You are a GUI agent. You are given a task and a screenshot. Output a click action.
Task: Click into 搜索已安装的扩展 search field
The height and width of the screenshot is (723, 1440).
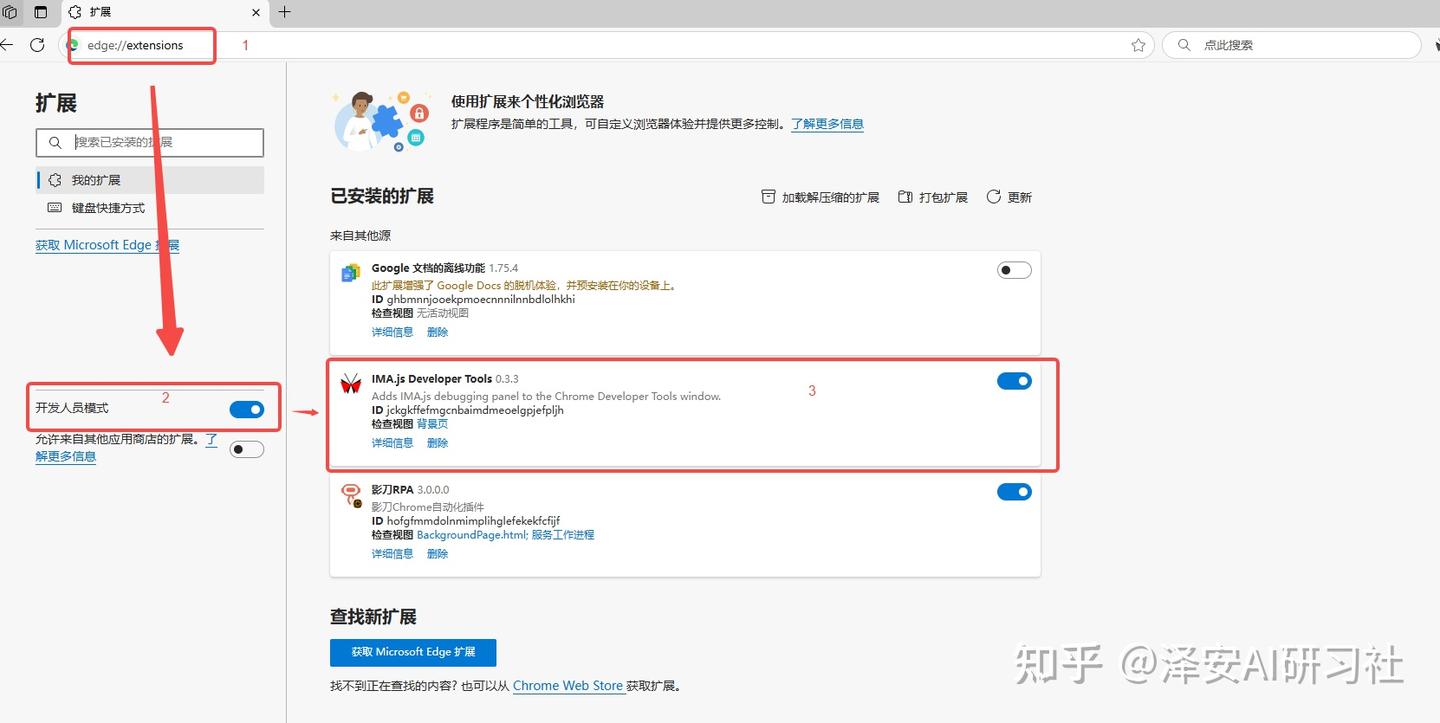click(x=150, y=143)
